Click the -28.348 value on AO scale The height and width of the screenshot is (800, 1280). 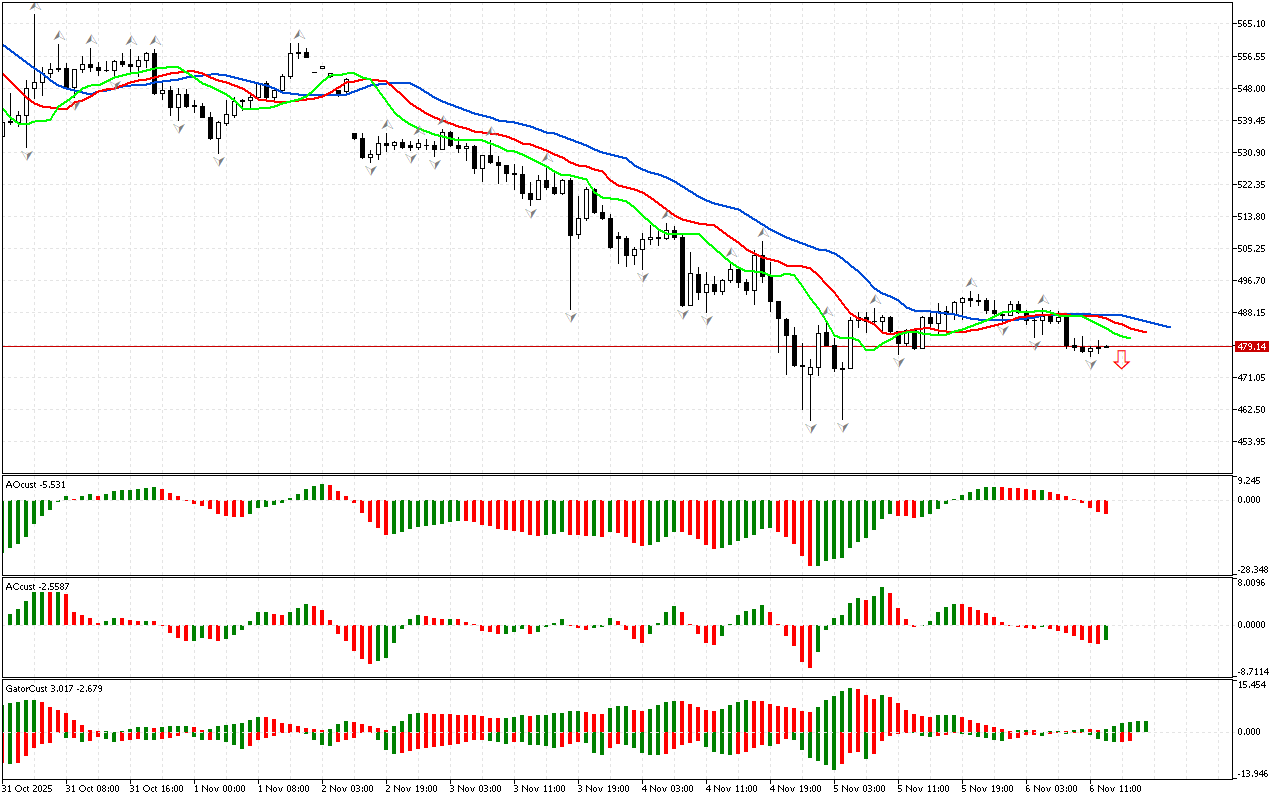click(x=1251, y=569)
